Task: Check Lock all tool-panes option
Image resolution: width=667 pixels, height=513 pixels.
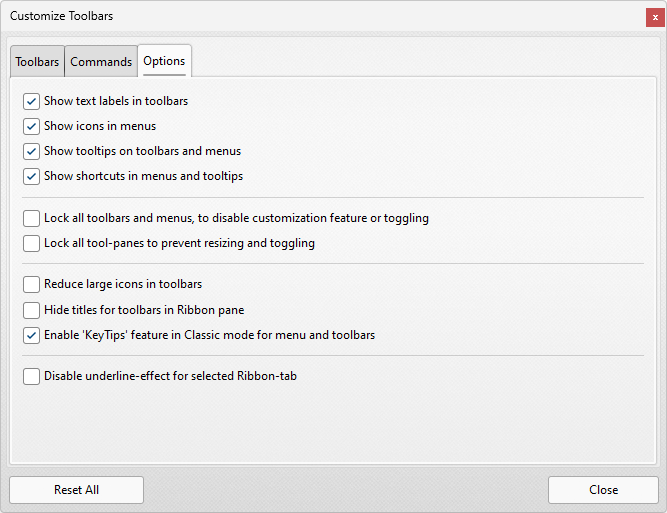Action: click(x=32, y=243)
